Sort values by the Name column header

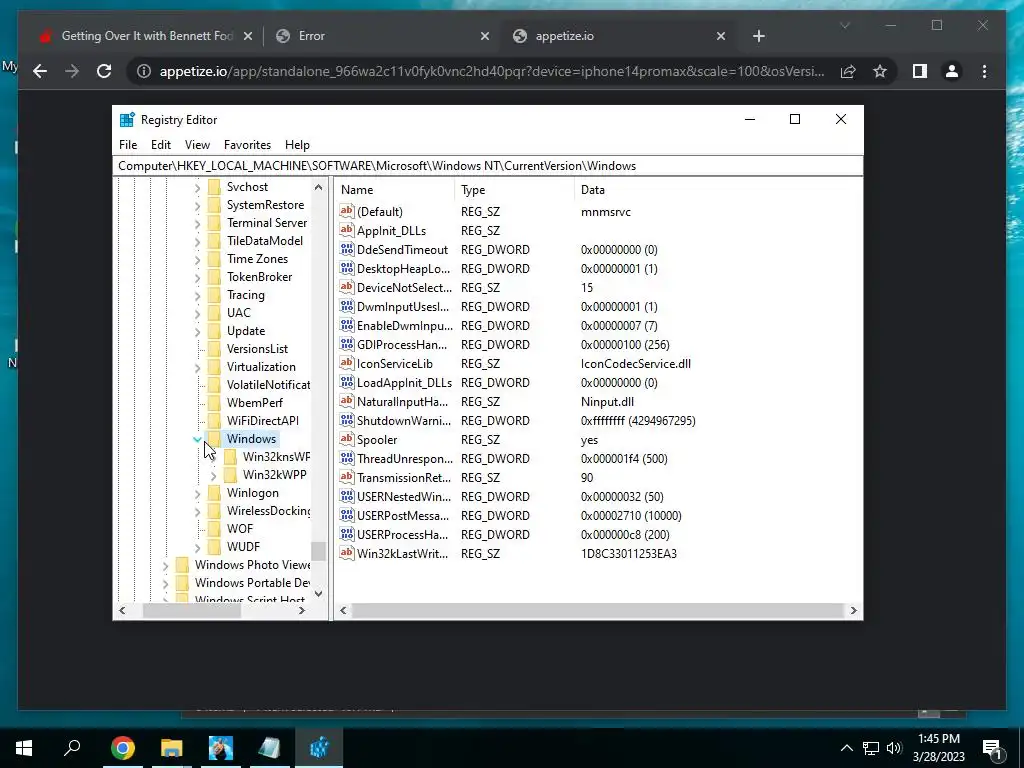(396, 190)
